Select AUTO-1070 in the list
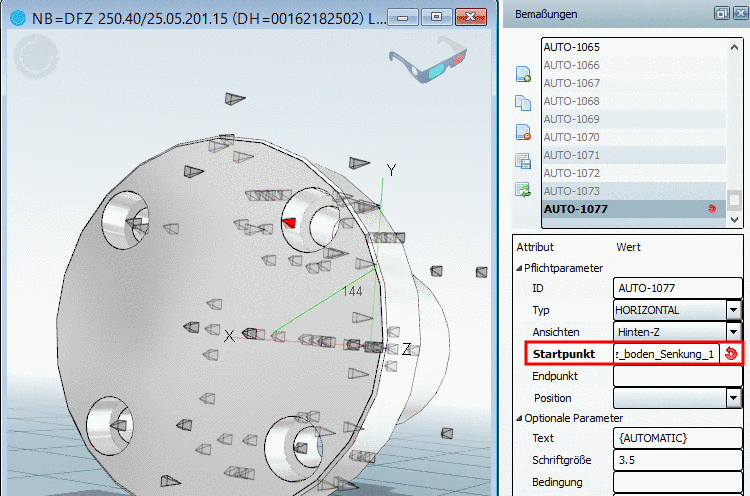 coord(634,137)
